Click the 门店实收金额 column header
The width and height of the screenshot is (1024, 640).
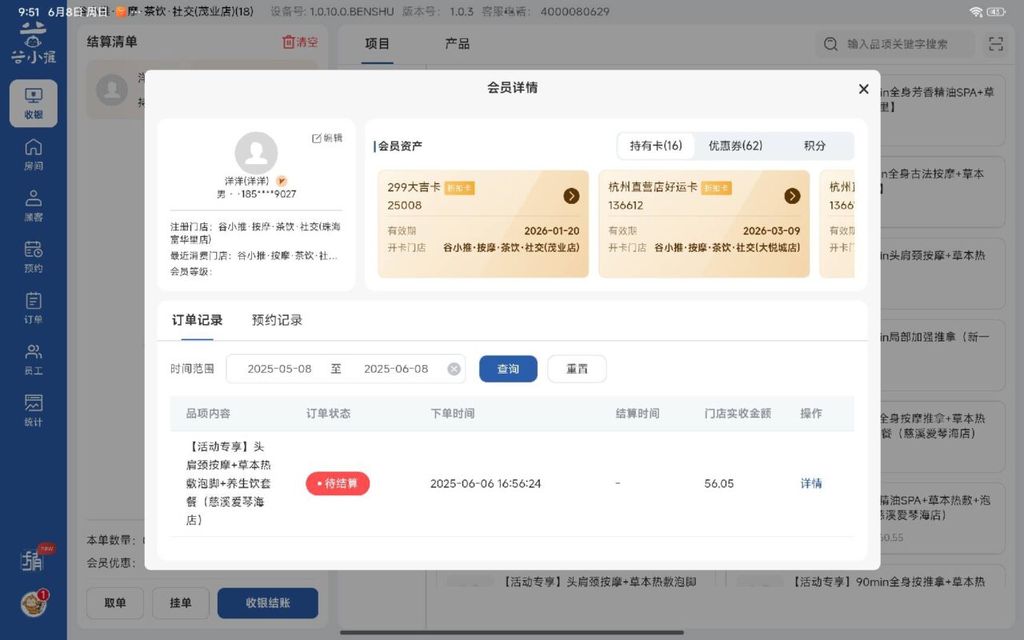pyautogui.click(x=738, y=413)
